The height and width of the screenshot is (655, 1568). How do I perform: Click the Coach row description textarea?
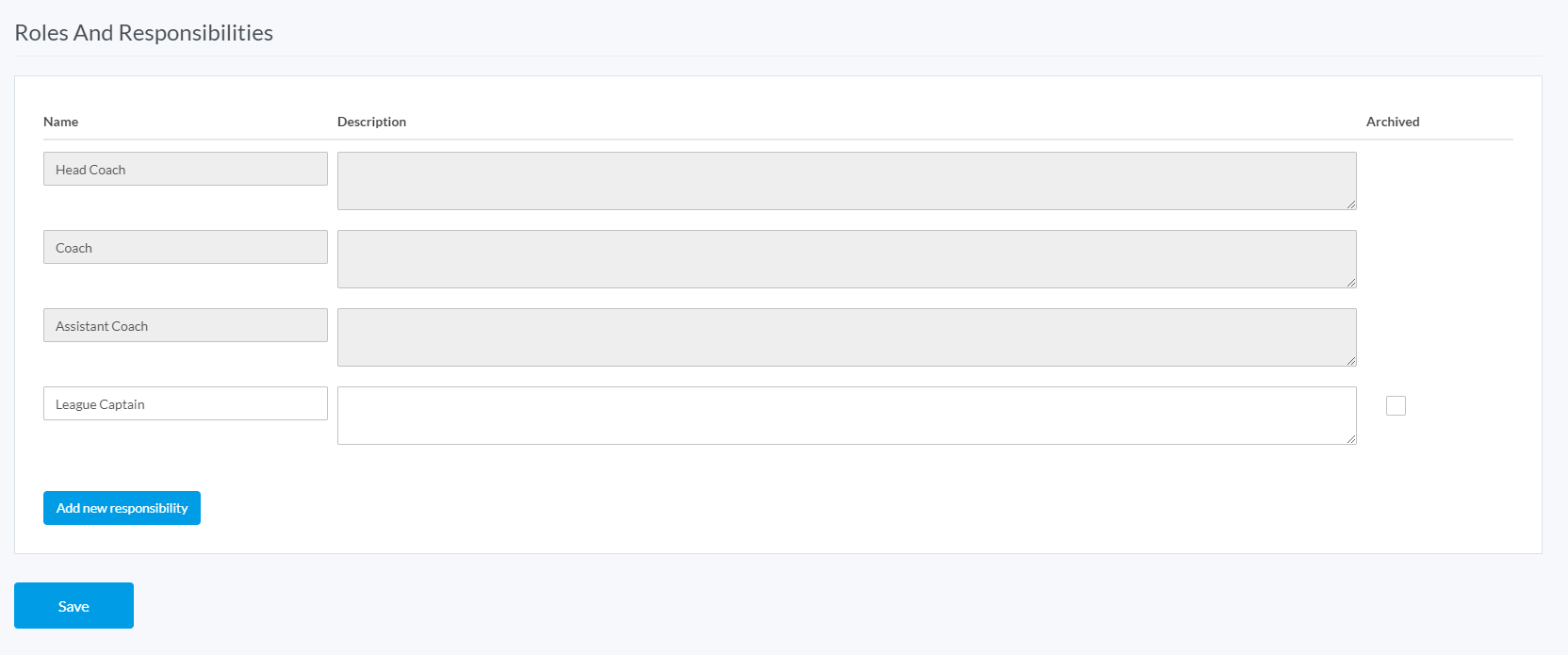pyautogui.click(x=846, y=259)
